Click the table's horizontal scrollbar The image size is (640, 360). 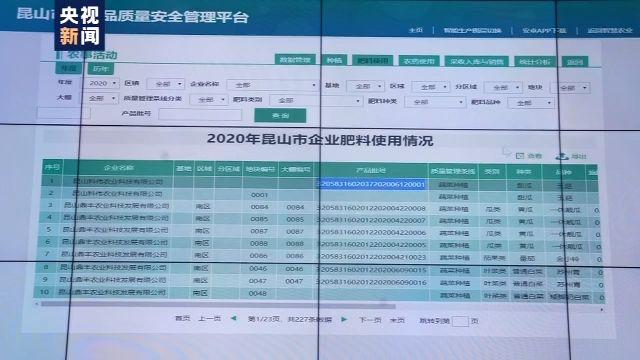click(x=218, y=305)
